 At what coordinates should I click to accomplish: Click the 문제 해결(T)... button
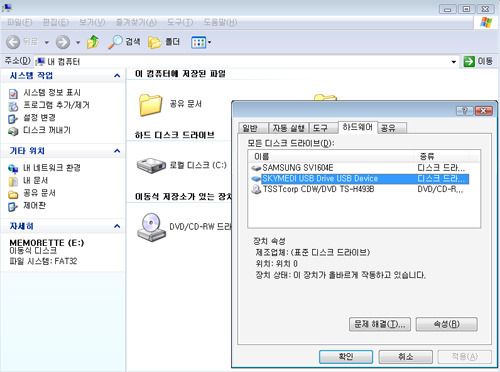(x=380, y=324)
